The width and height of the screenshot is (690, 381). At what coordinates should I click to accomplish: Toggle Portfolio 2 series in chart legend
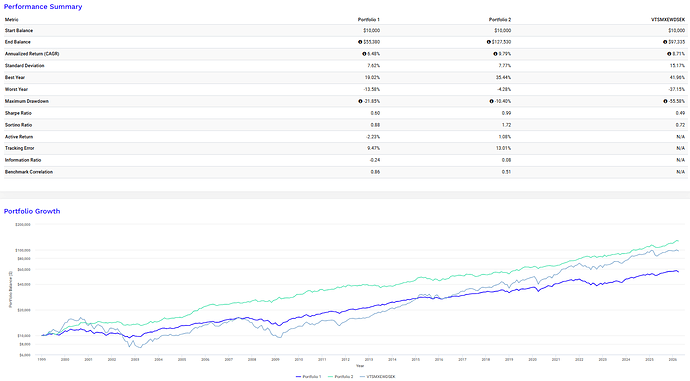click(x=341, y=377)
